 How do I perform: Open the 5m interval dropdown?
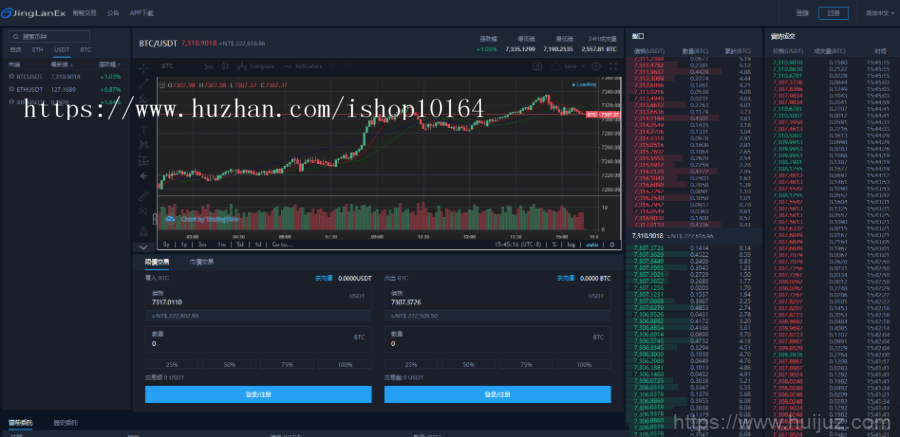(209, 67)
